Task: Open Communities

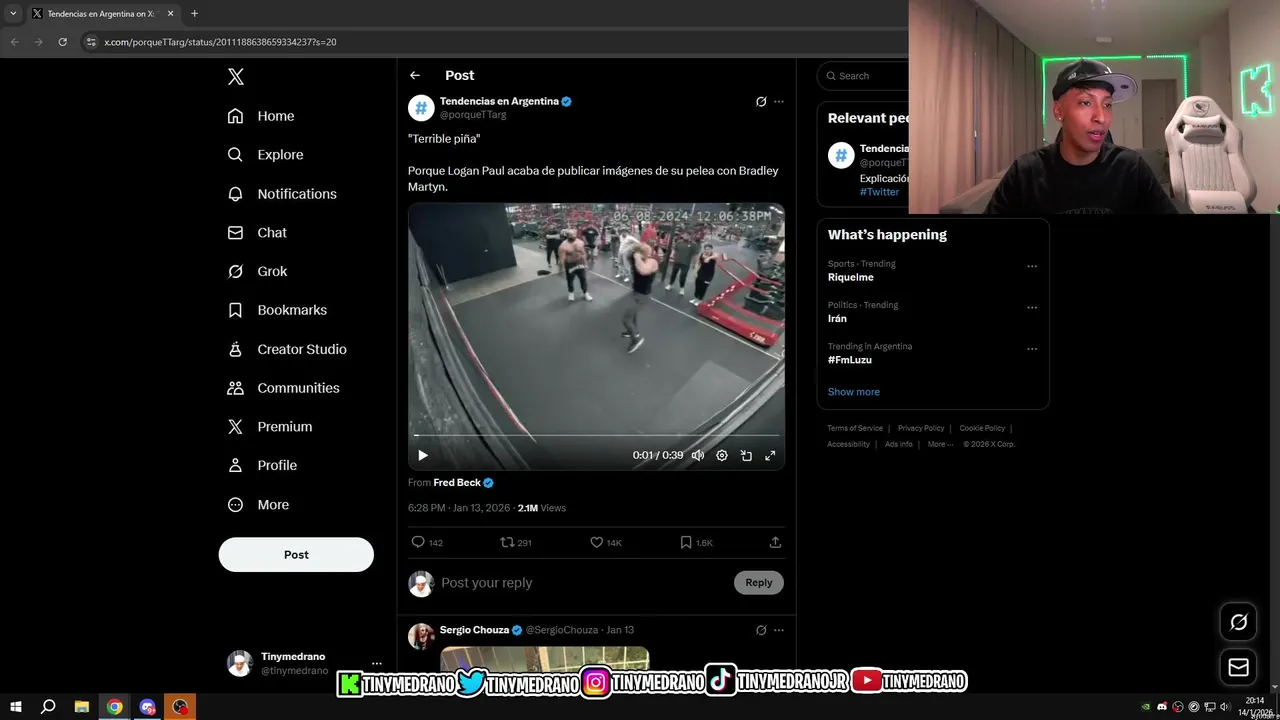Action: [x=283, y=388]
